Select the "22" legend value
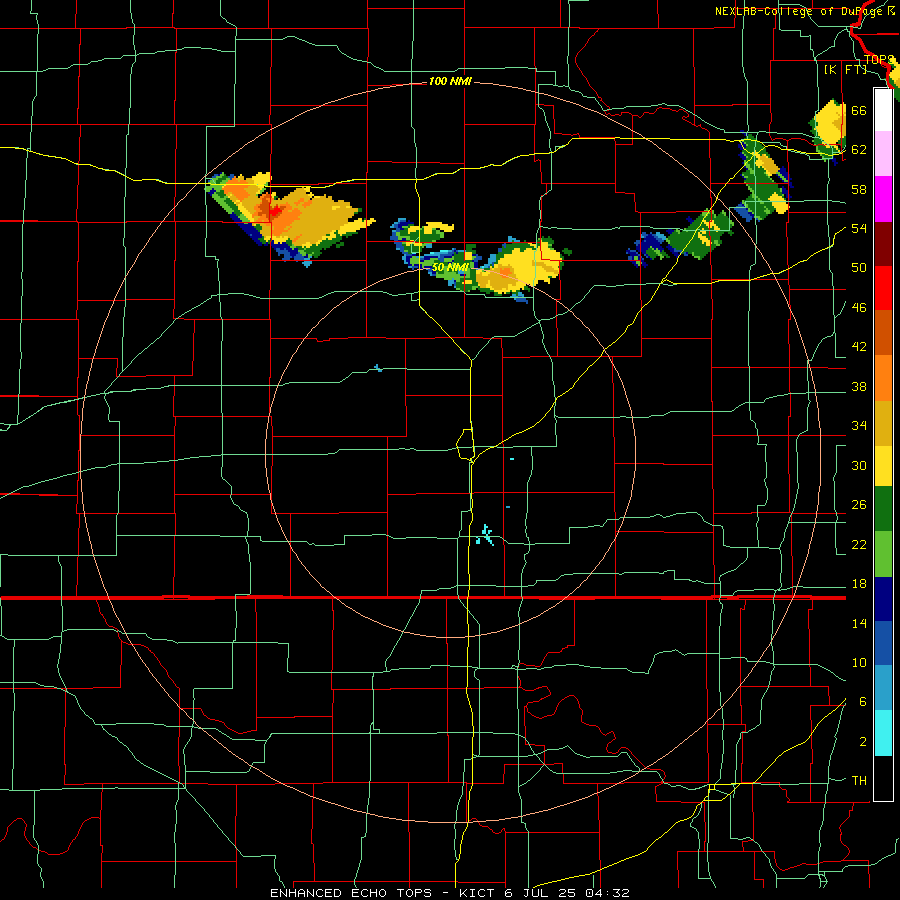900x900 pixels. point(859,544)
